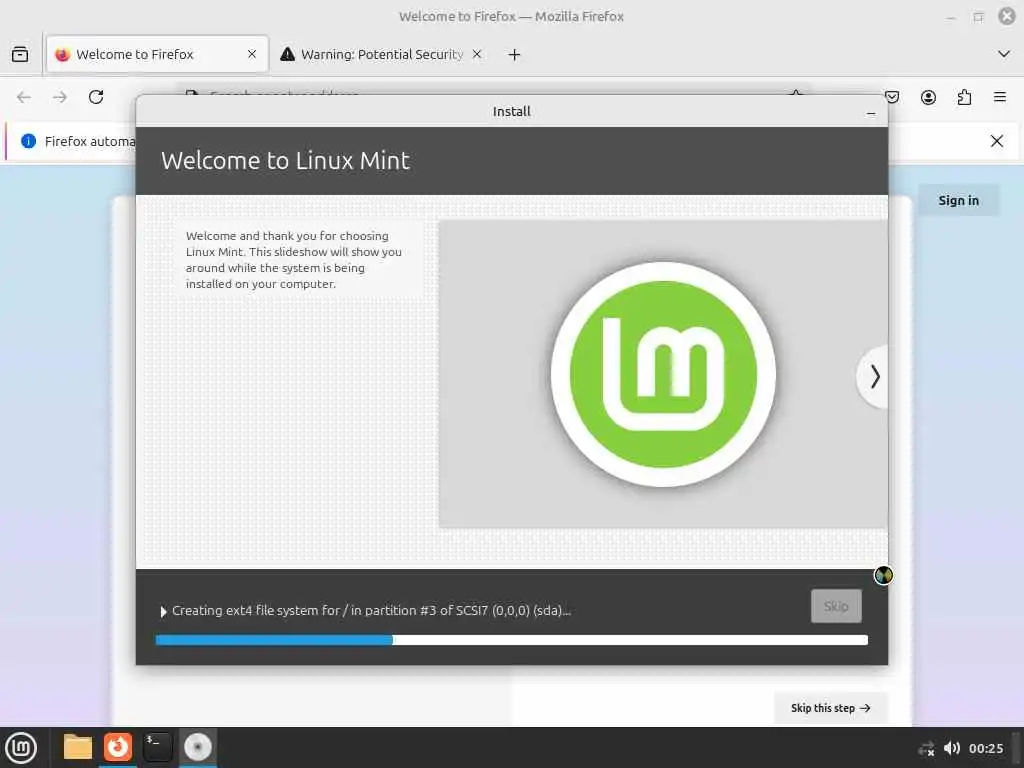Click Skip this step link

[x=831, y=708]
